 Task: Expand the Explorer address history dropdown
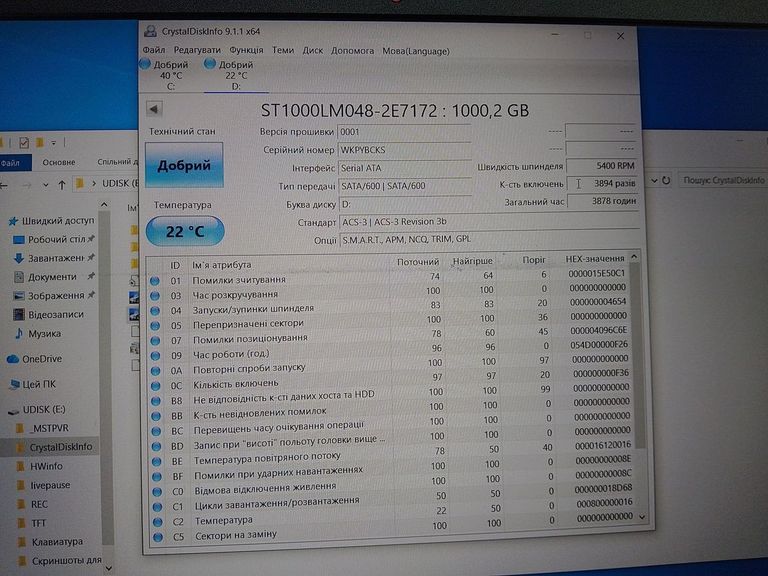(654, 181)
